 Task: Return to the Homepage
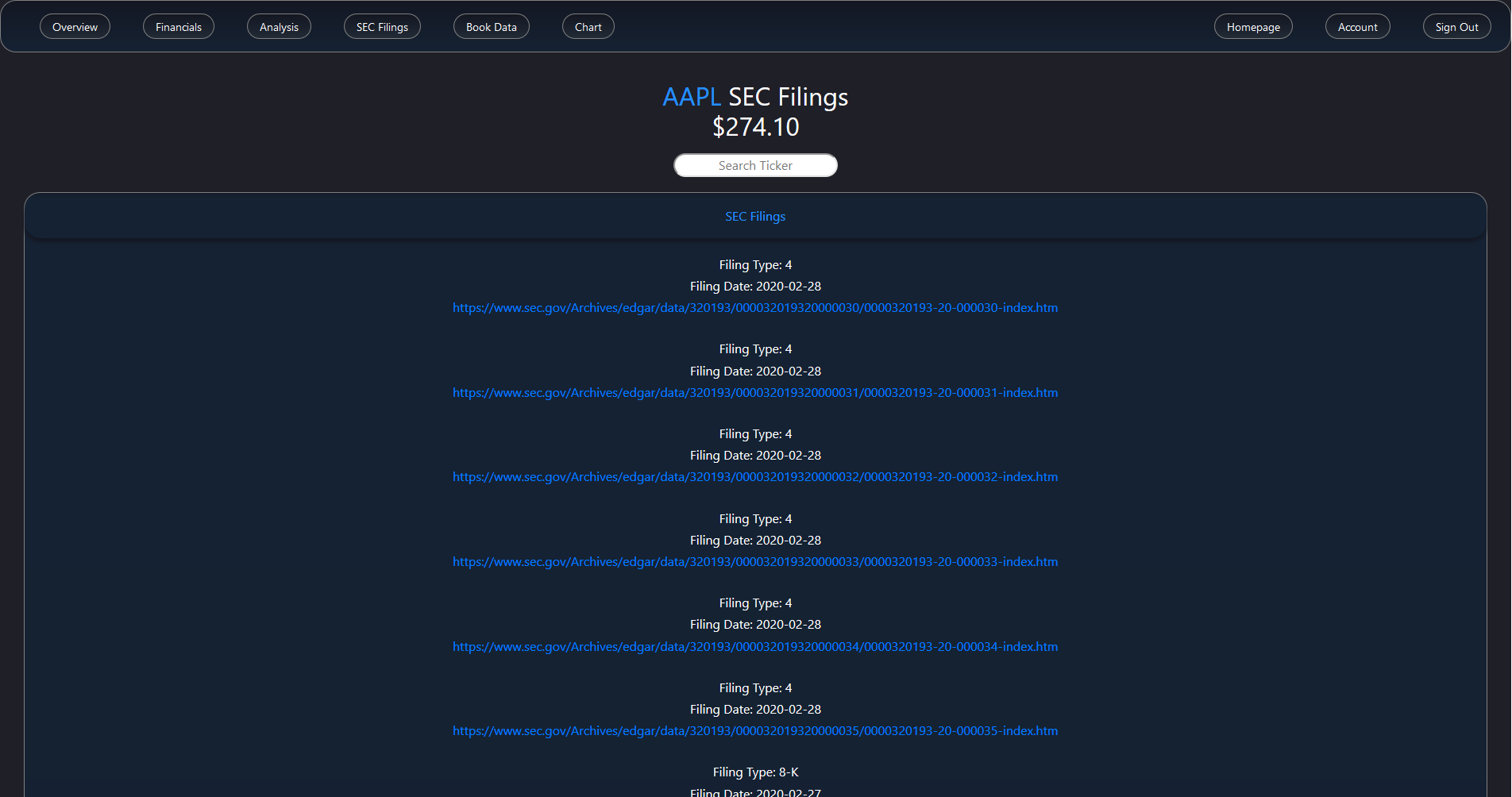tap(1253, 27)
